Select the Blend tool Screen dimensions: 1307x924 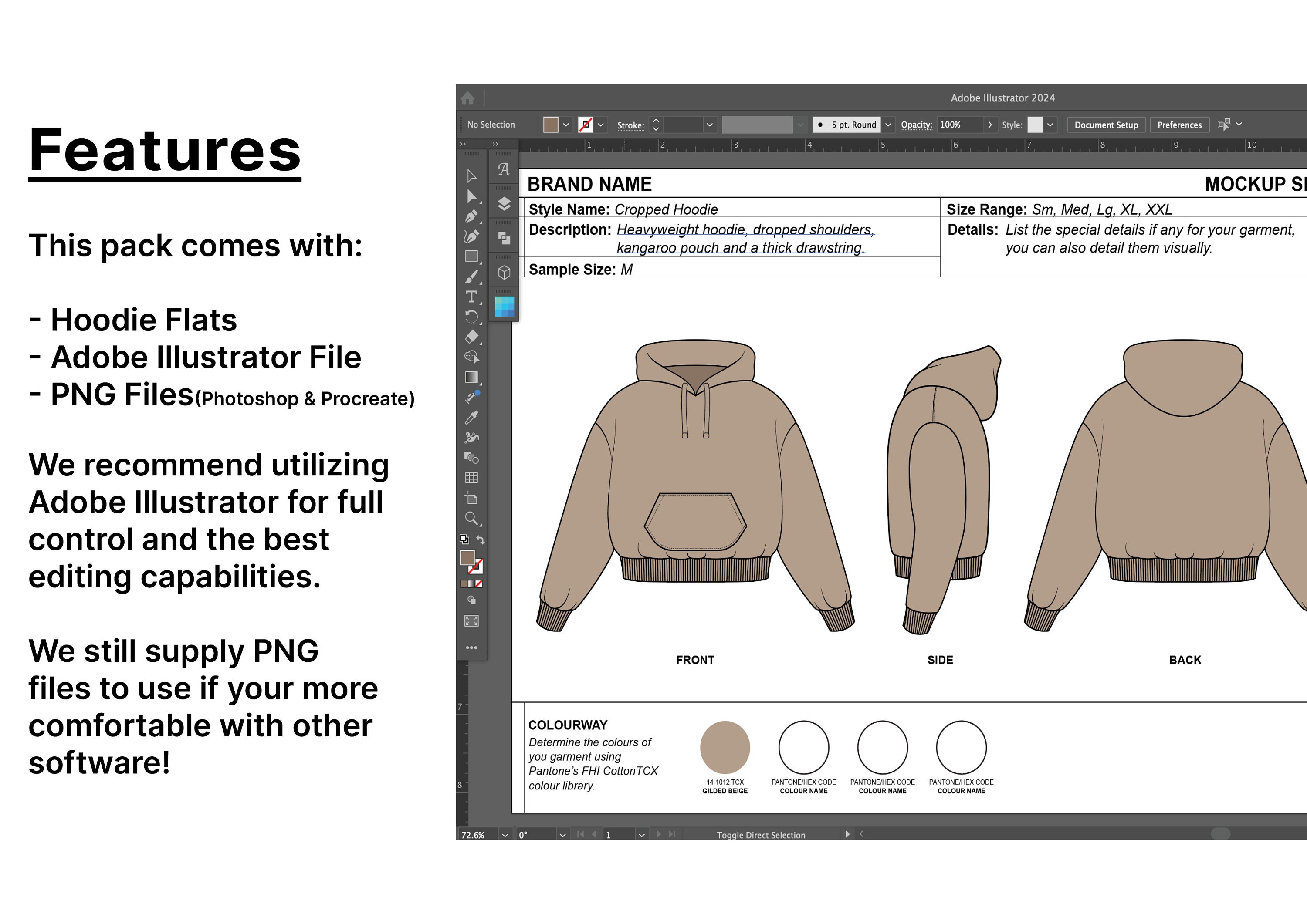[x=471, y=458]
